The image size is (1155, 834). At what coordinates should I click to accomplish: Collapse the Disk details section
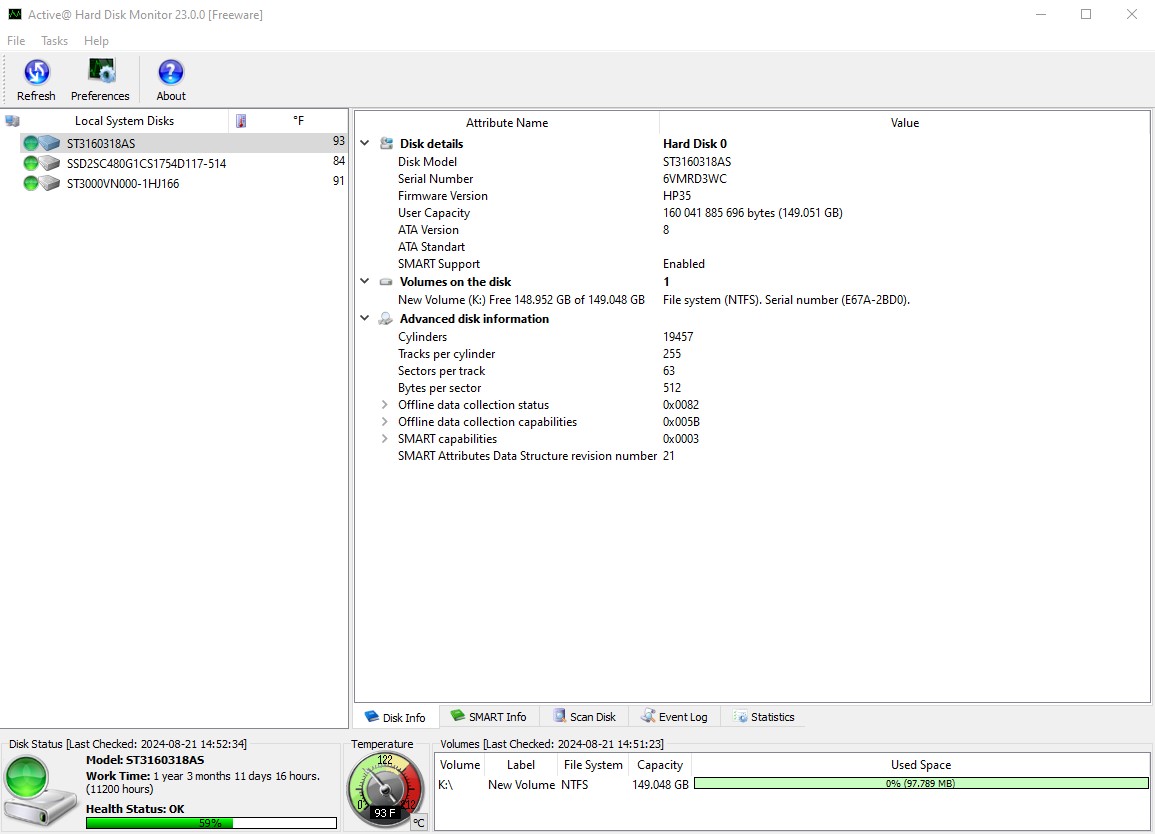365,144
